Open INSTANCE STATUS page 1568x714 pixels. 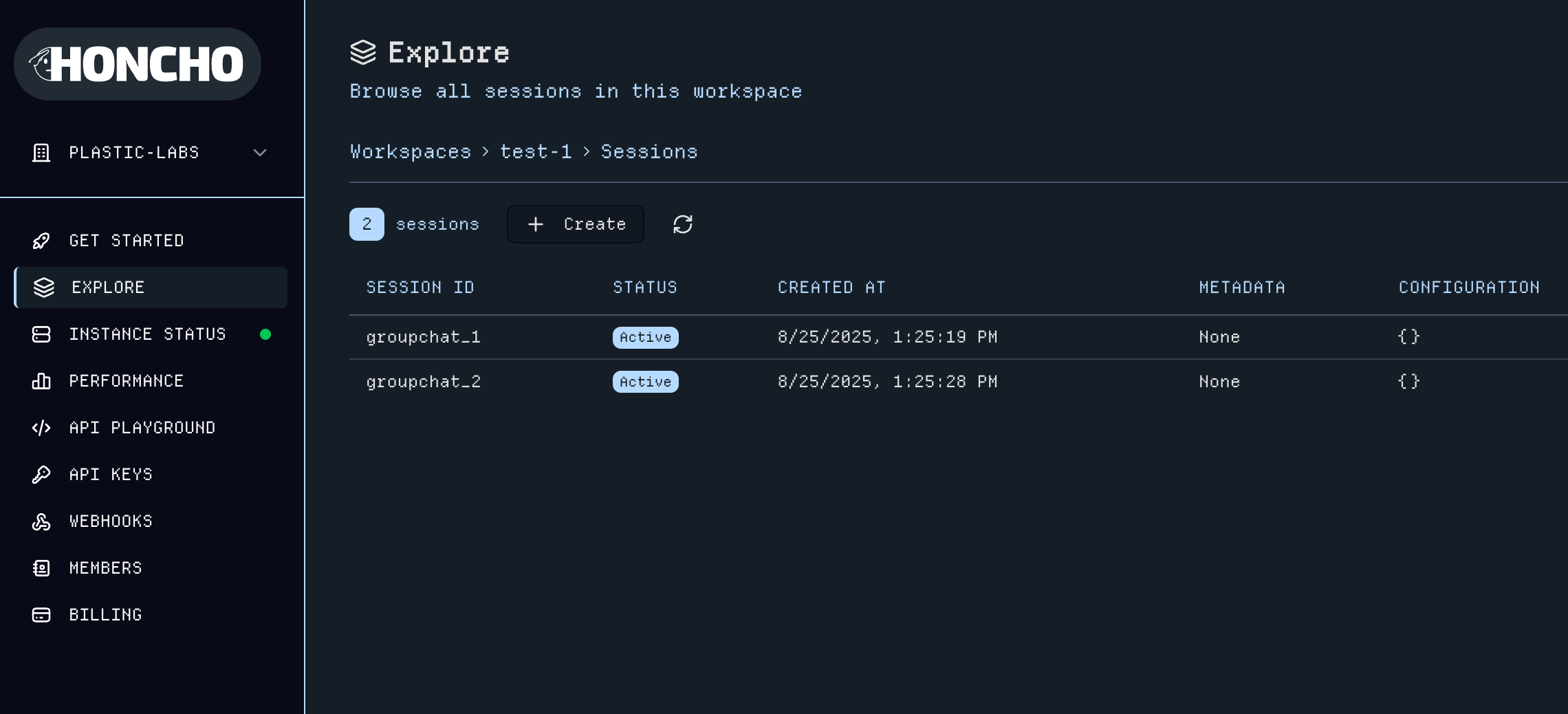tap(147, 334)
